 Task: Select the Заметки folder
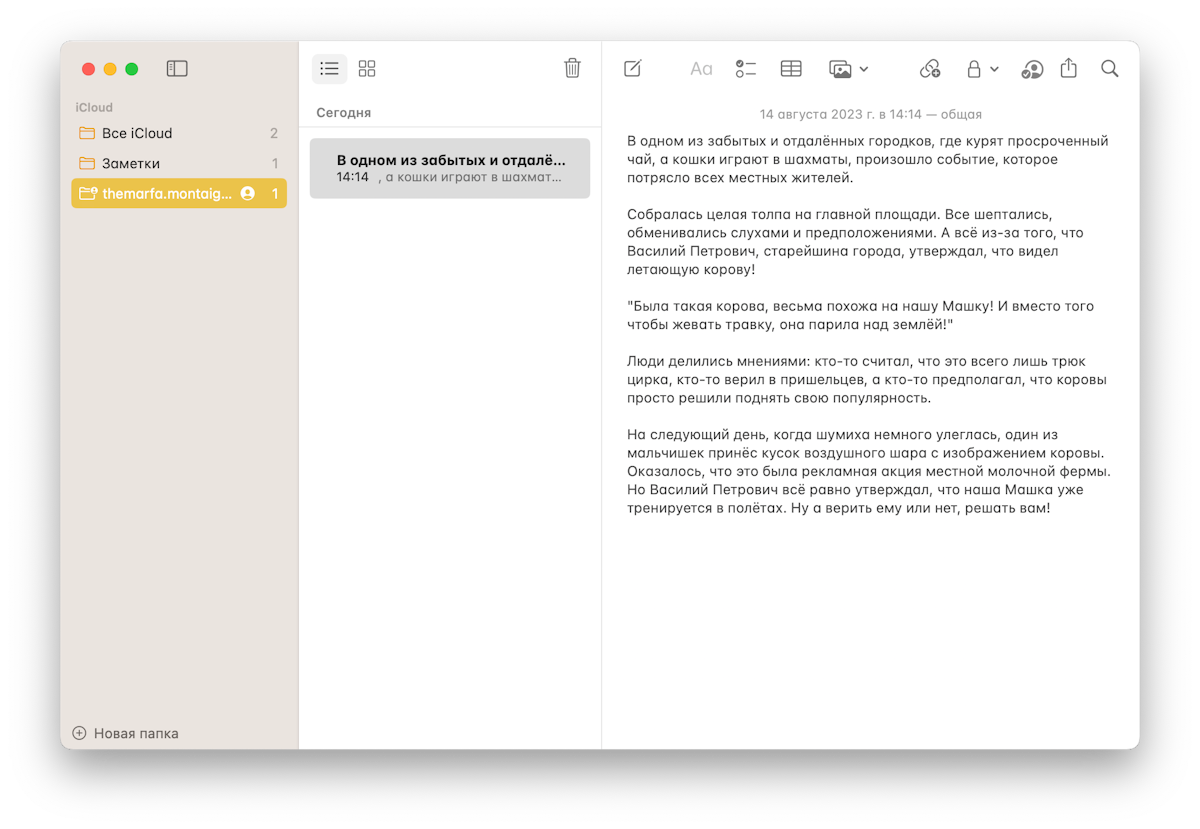pyautogui.click(x=179, y=163)
